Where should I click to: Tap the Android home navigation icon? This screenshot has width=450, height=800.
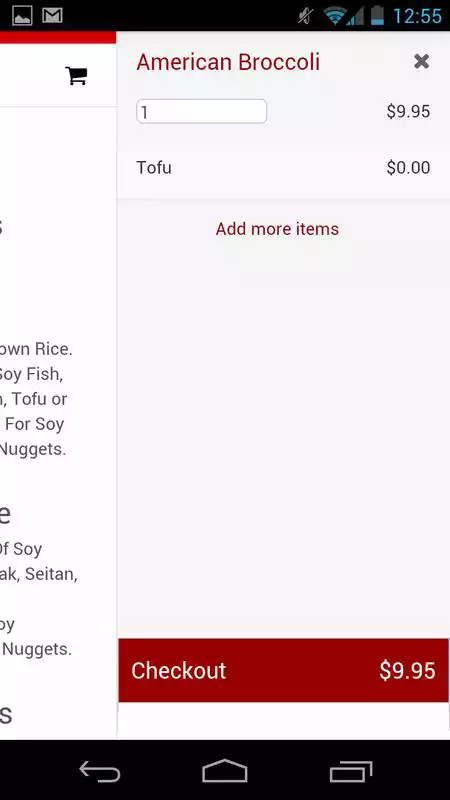pyautogui.click(x=224, y=770)
